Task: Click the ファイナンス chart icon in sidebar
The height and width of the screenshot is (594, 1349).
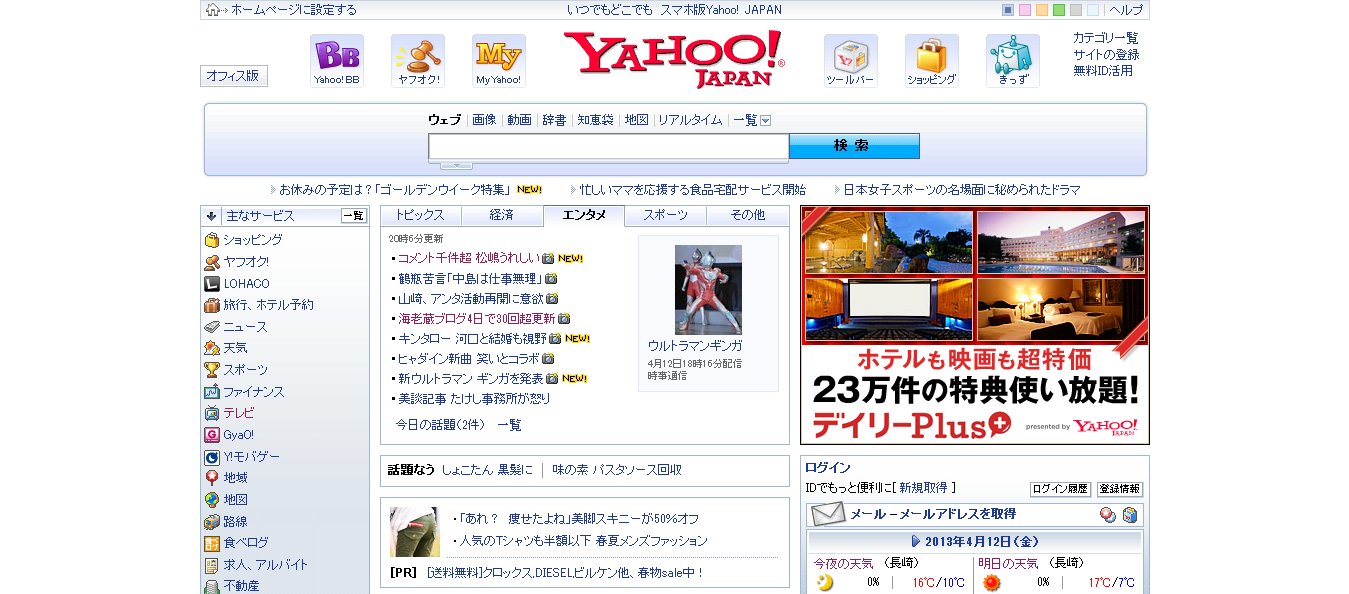Action: [212, 392]
